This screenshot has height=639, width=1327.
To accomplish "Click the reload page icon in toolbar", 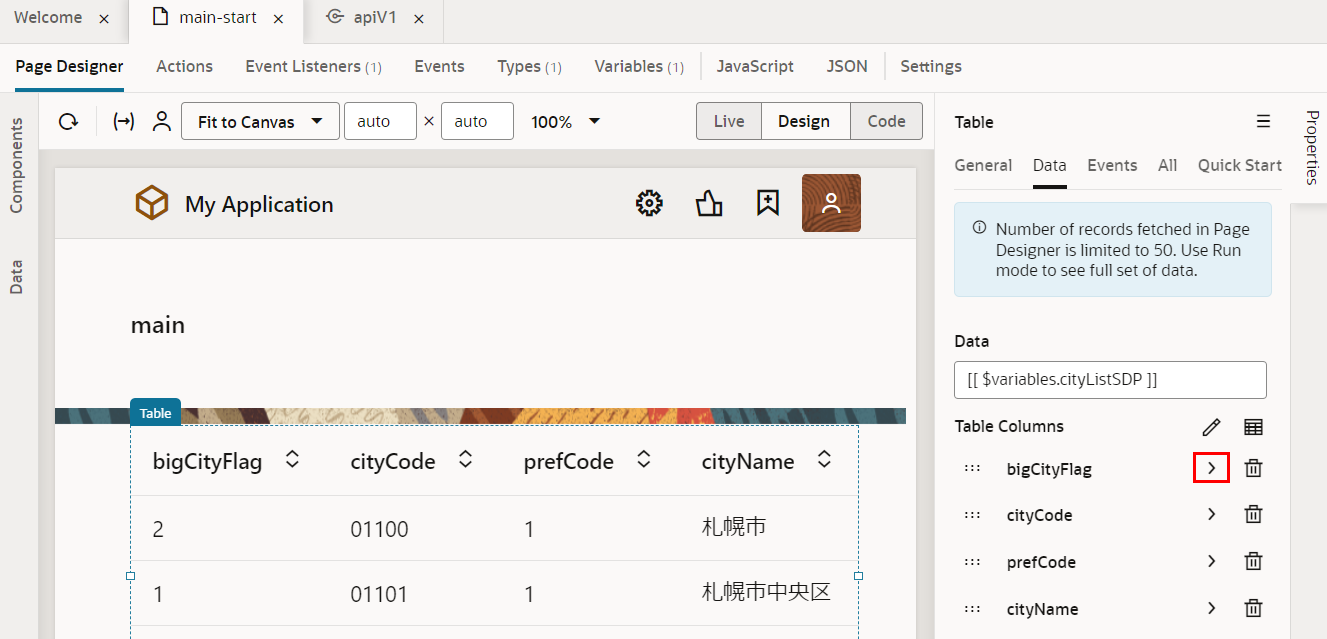I will (68, 122).
